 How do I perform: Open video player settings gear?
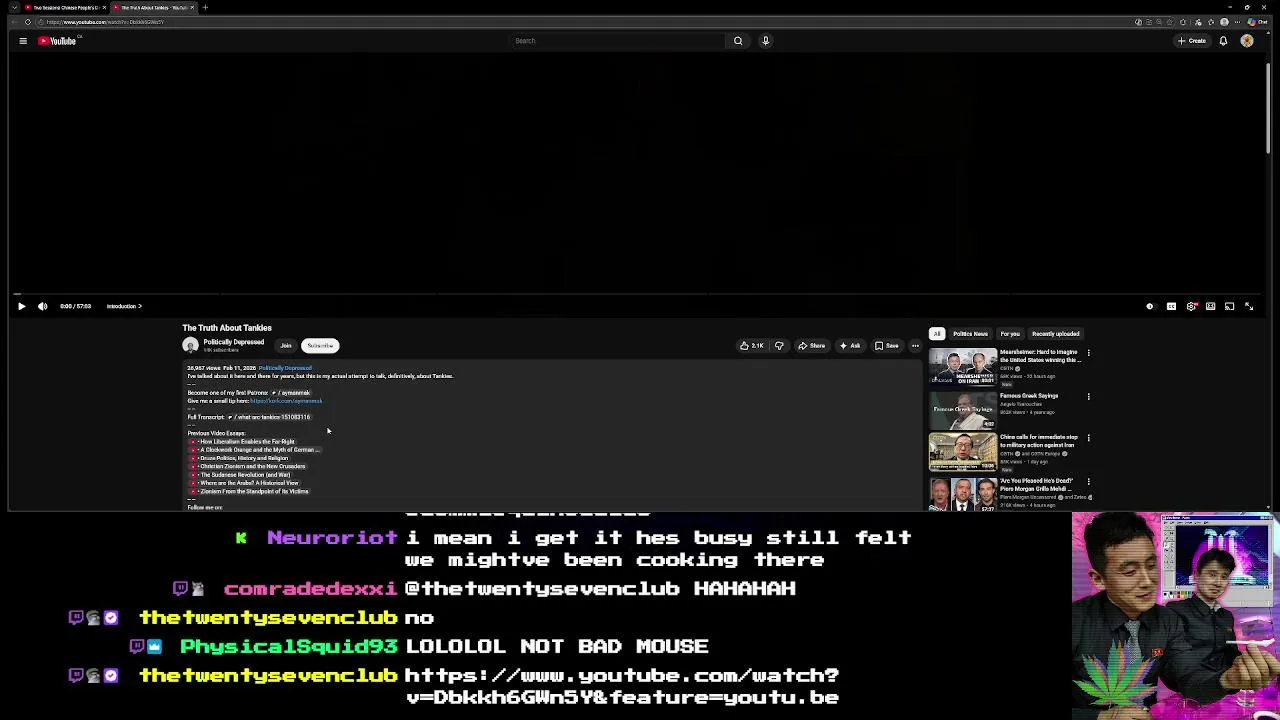1191,306
